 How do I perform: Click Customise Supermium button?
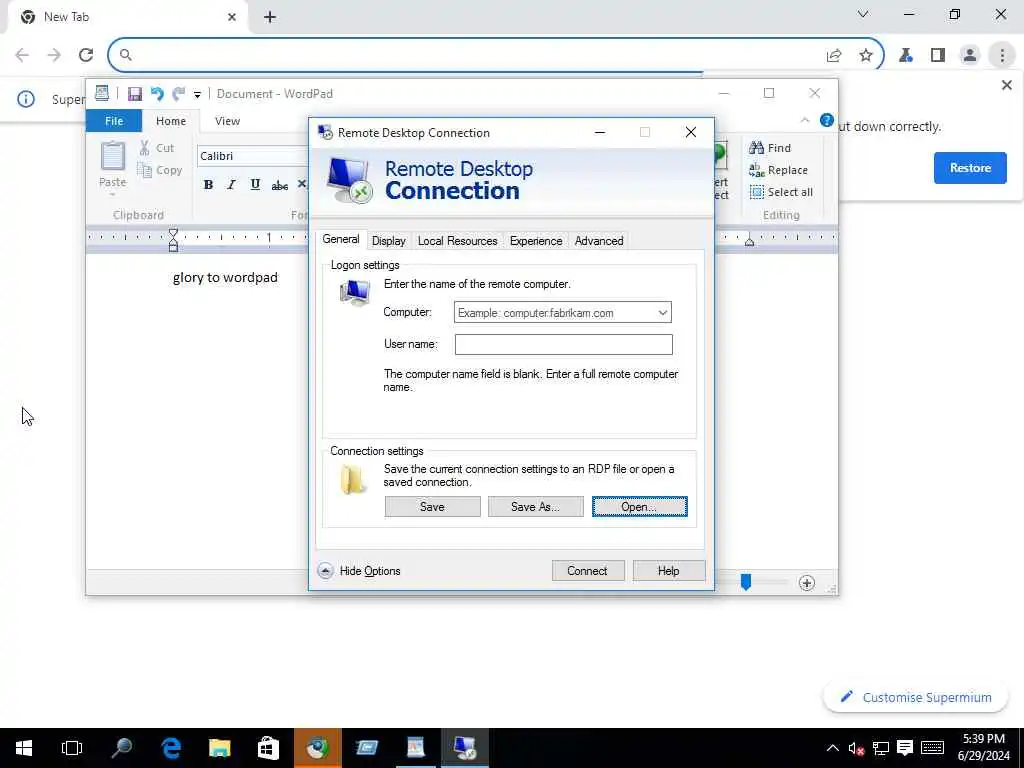pos(916,697)
